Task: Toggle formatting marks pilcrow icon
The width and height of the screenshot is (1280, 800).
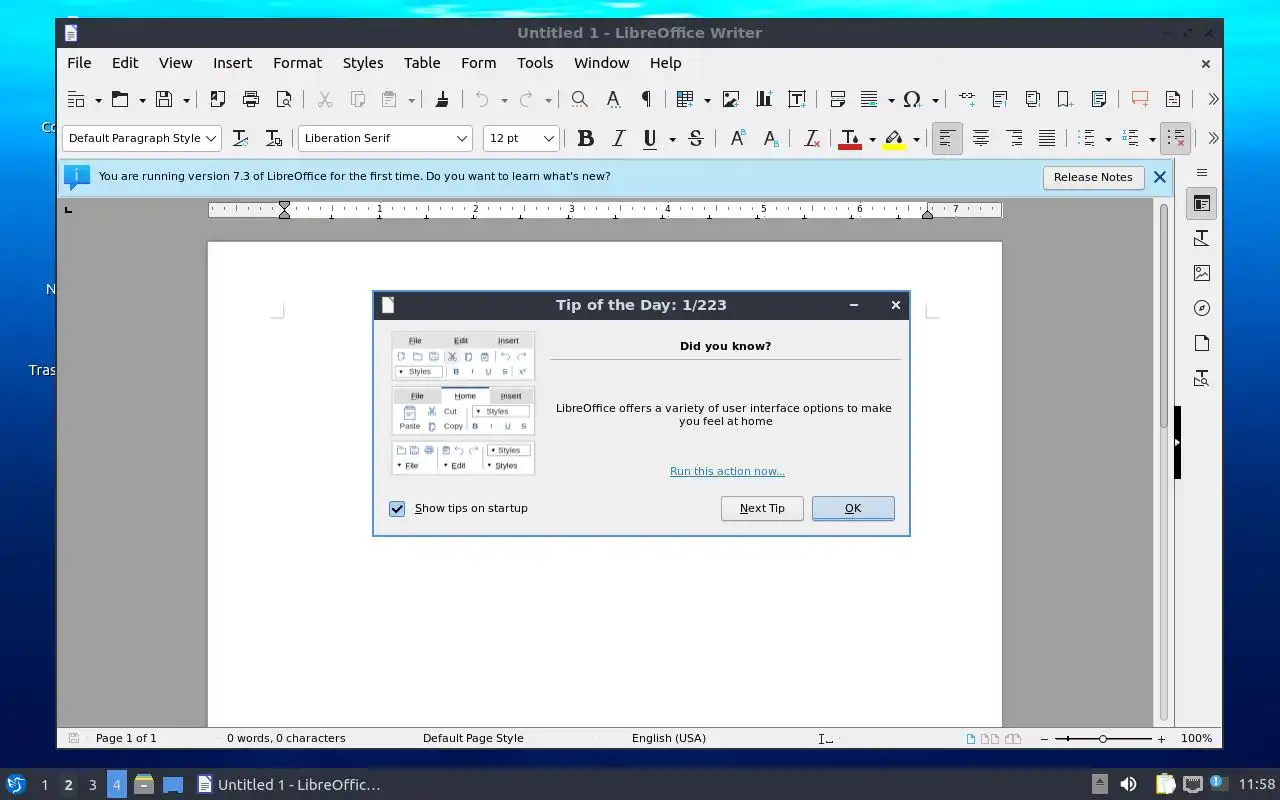Action: (646, 99)
